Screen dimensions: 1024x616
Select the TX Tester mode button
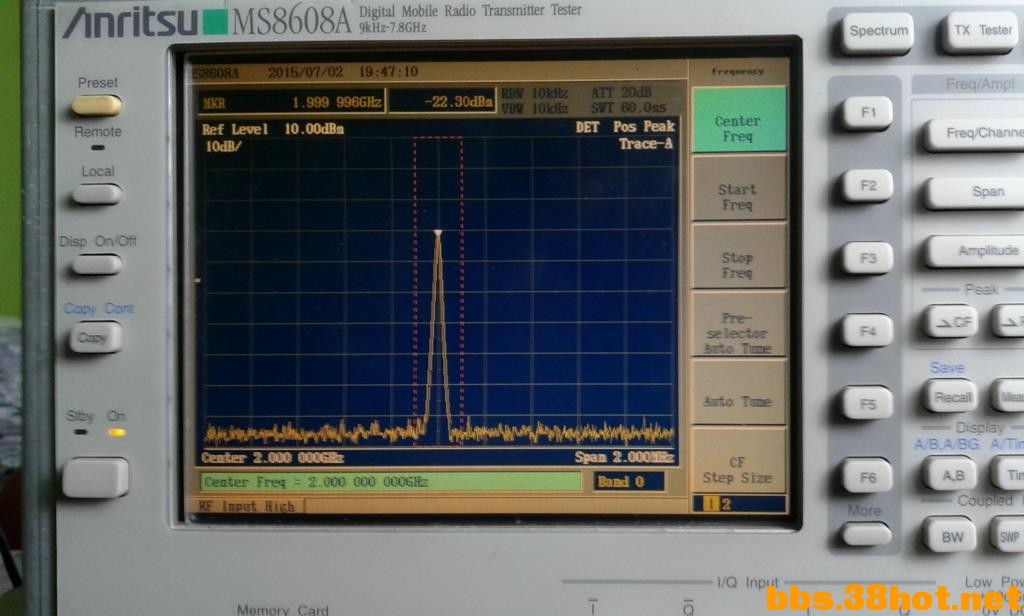point(982,32)
